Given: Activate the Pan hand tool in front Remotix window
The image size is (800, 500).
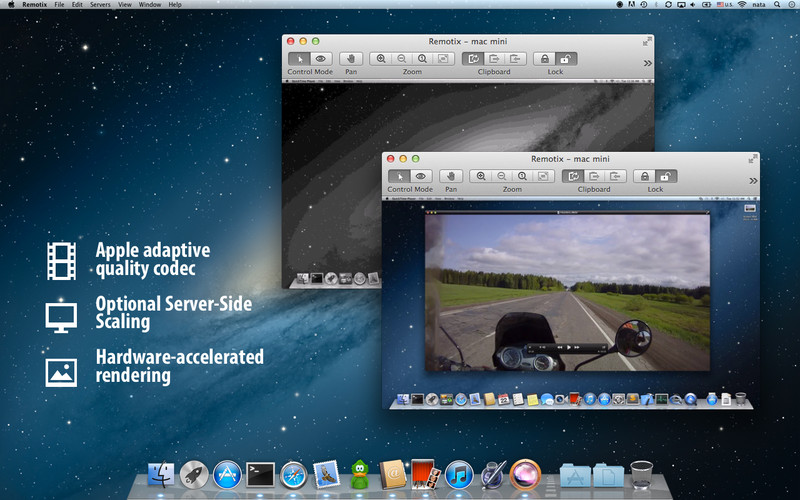Looking at the screenshot, I should point(451,176).
